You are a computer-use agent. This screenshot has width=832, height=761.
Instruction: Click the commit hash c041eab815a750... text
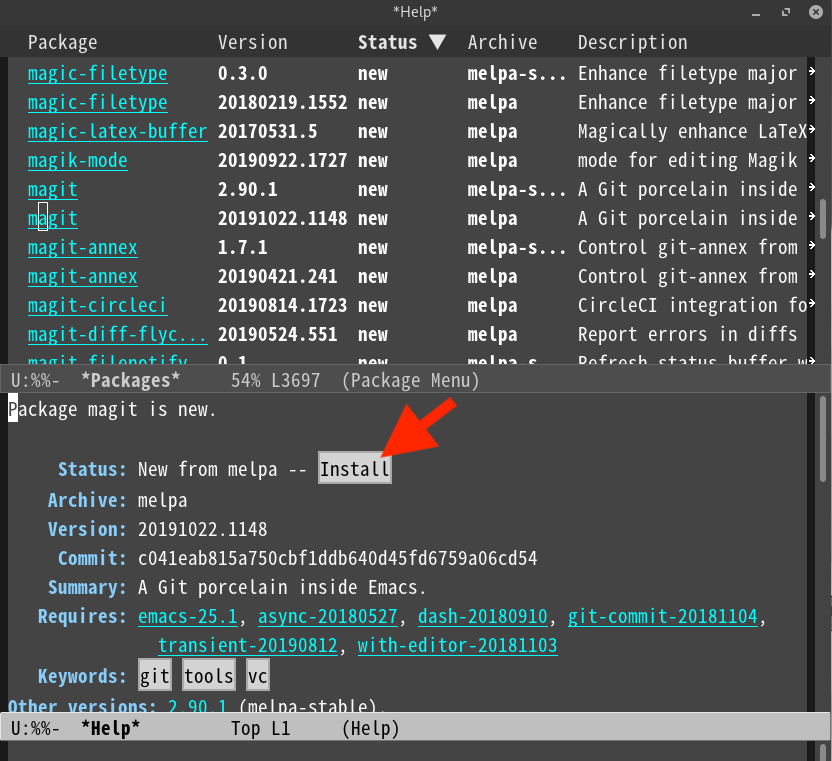(337, 559)
